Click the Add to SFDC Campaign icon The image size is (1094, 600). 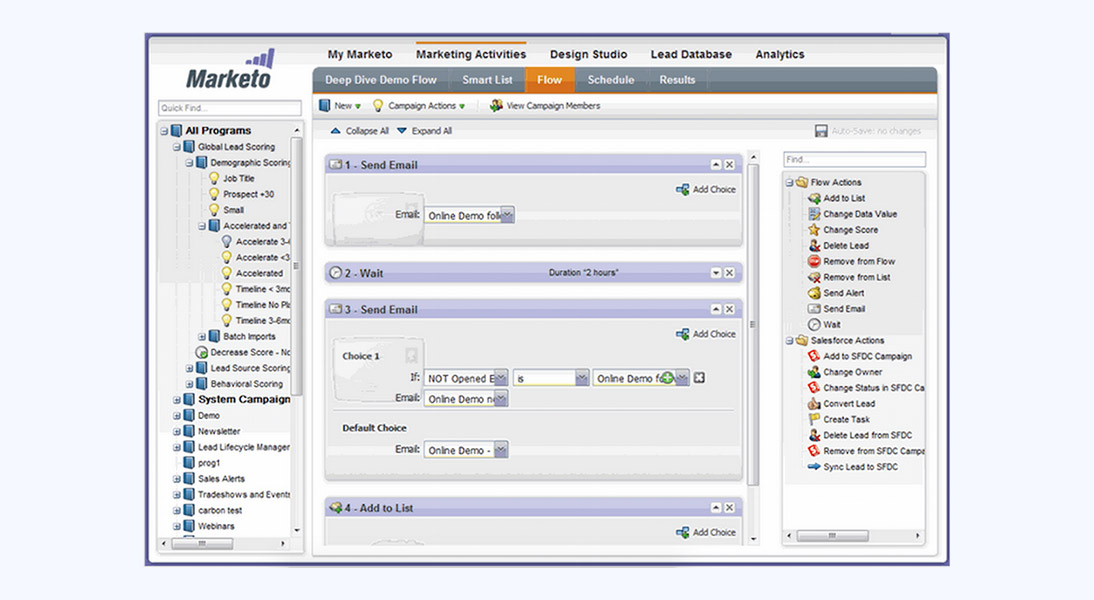[814, 356]
